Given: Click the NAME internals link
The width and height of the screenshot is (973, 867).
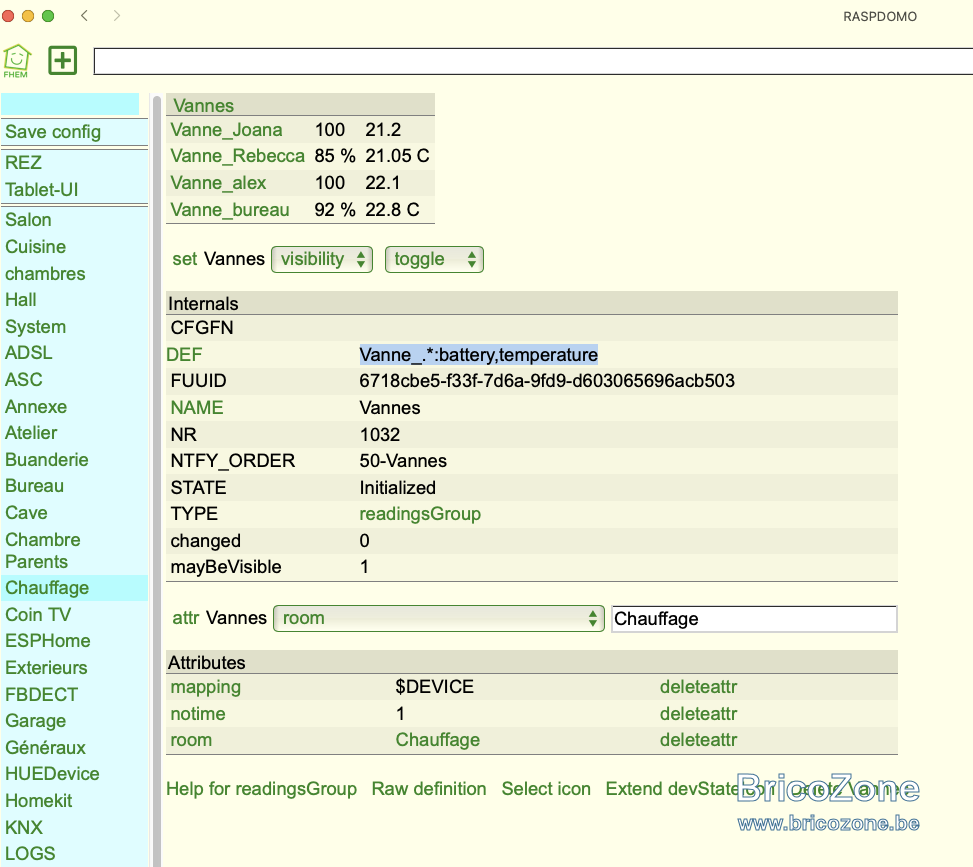Looking at the screenshot, I should (x=197, y=408).
